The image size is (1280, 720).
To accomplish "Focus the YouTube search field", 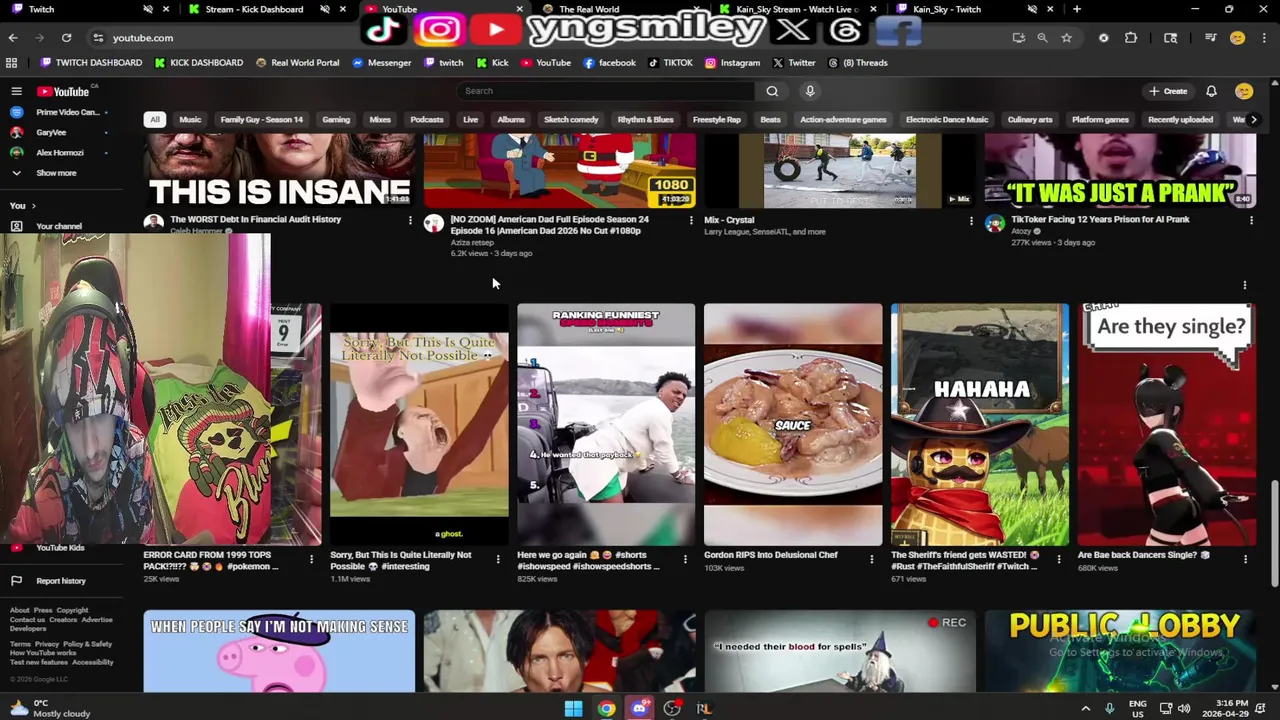I will click(x=605, y=91).
